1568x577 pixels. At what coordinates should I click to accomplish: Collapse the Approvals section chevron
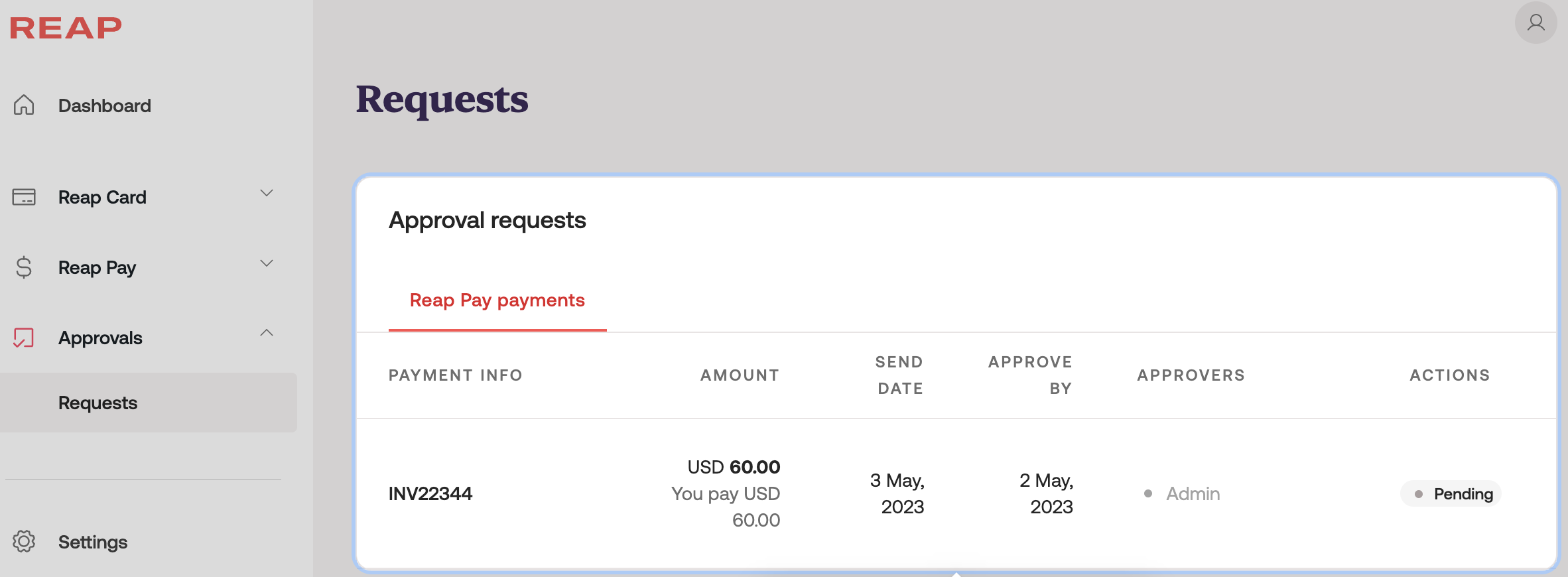point(267,333)
